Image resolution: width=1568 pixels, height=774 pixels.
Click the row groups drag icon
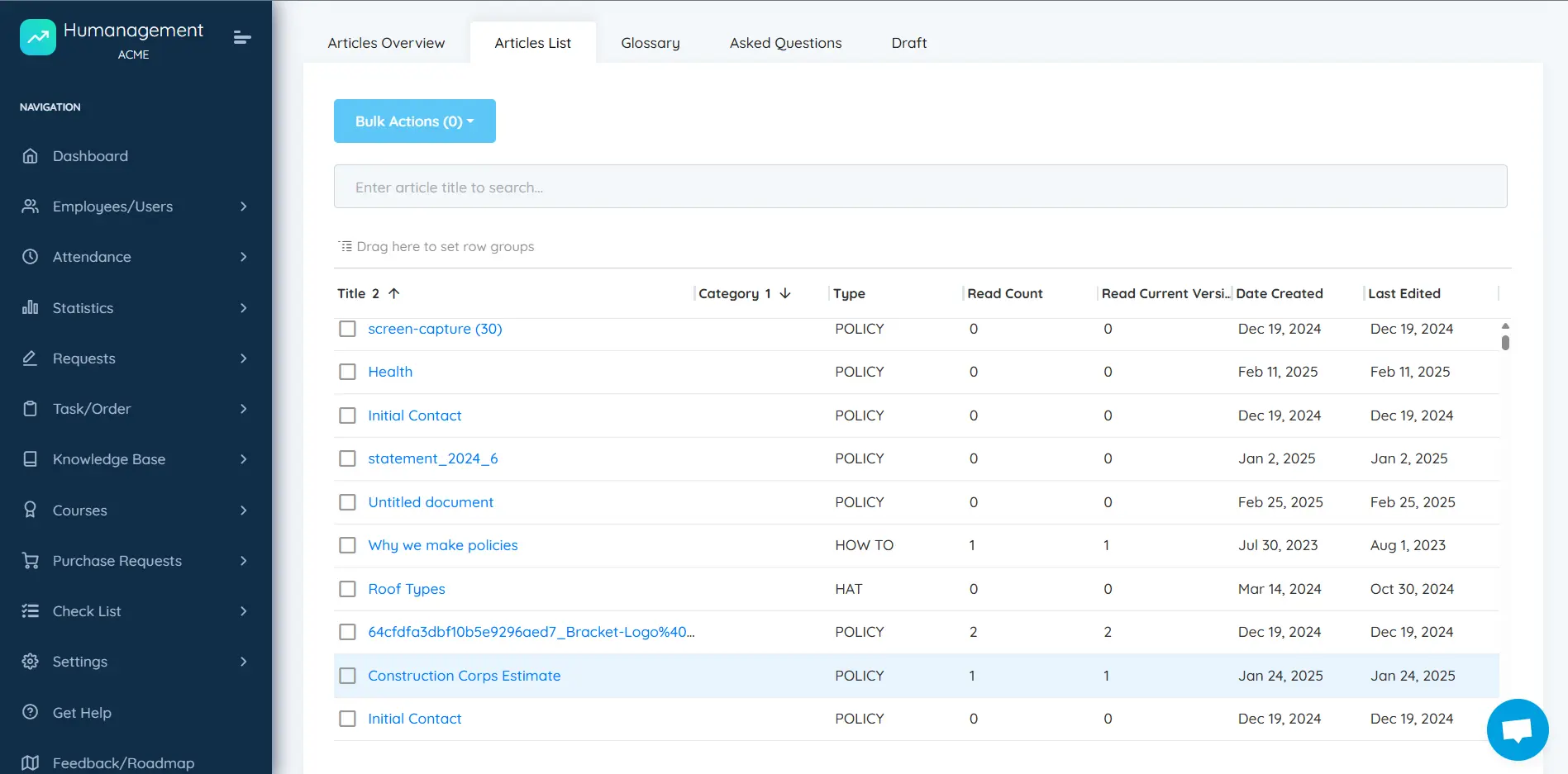pos(346,246)
